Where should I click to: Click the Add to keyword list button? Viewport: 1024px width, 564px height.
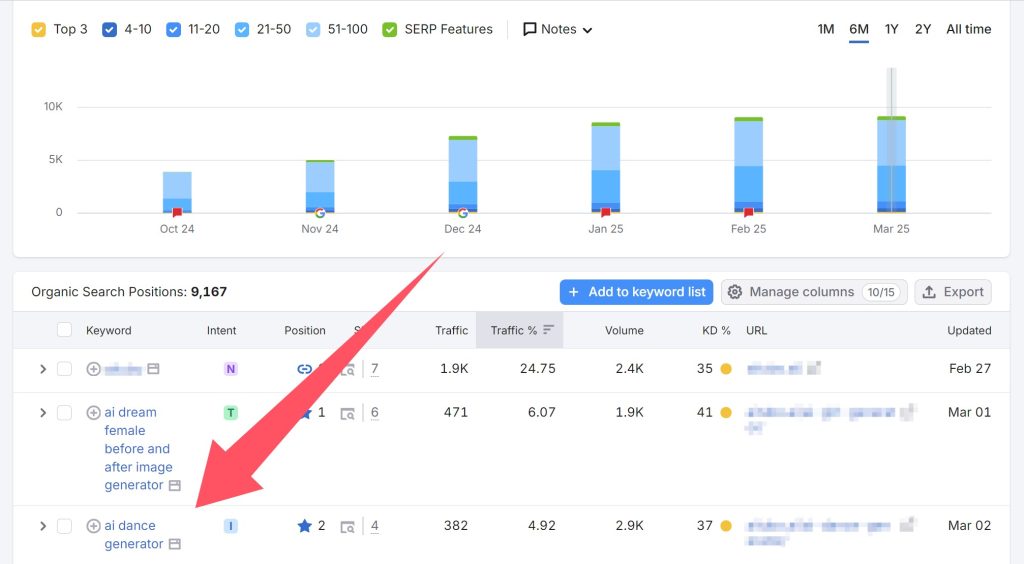(x=636, y=292)
